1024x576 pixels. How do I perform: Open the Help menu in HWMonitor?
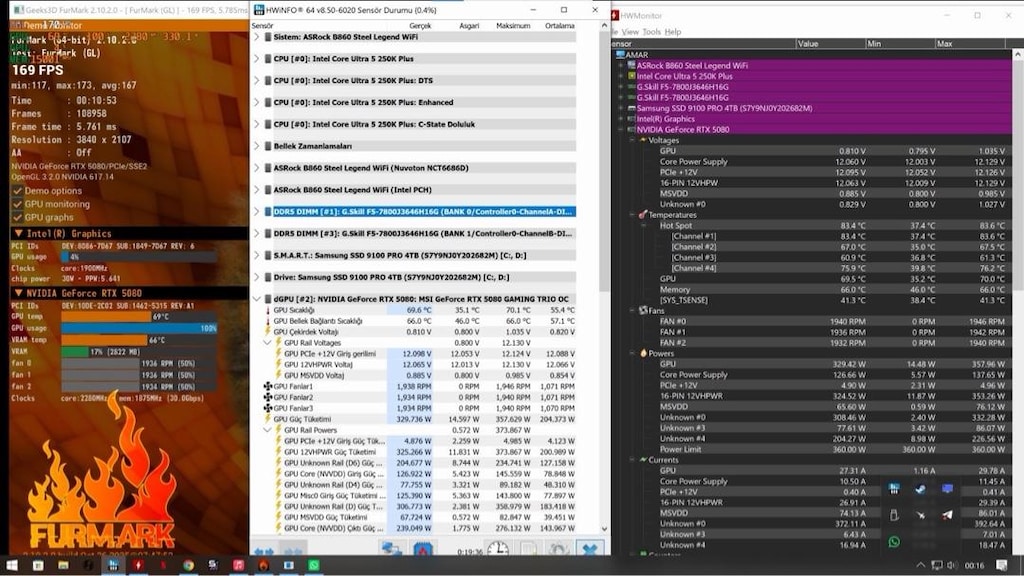[673, 31]
